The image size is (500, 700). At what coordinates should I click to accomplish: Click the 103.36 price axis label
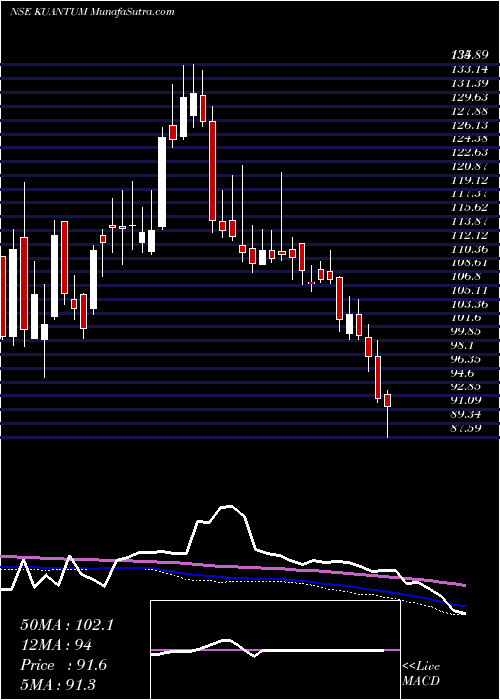pyautogui.click(x=469, y=304)
